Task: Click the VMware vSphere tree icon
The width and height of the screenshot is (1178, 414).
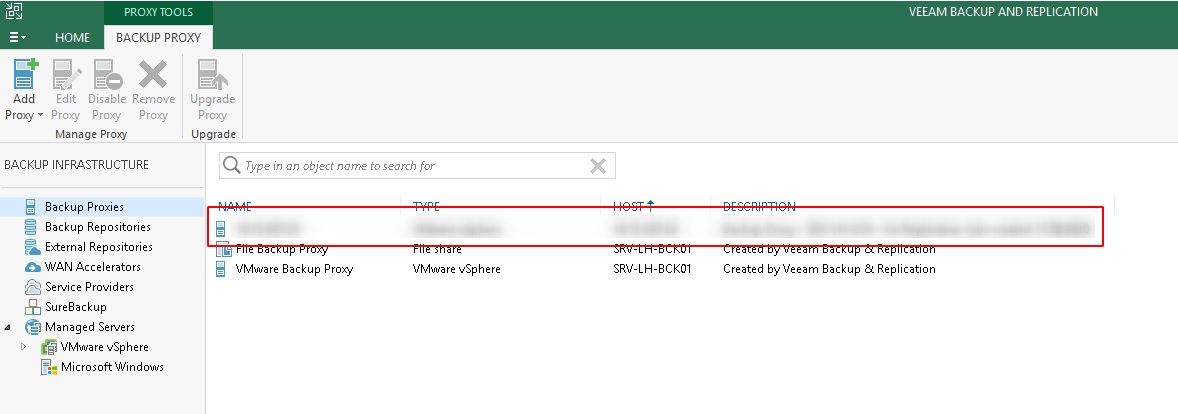Action: point(49,347)
